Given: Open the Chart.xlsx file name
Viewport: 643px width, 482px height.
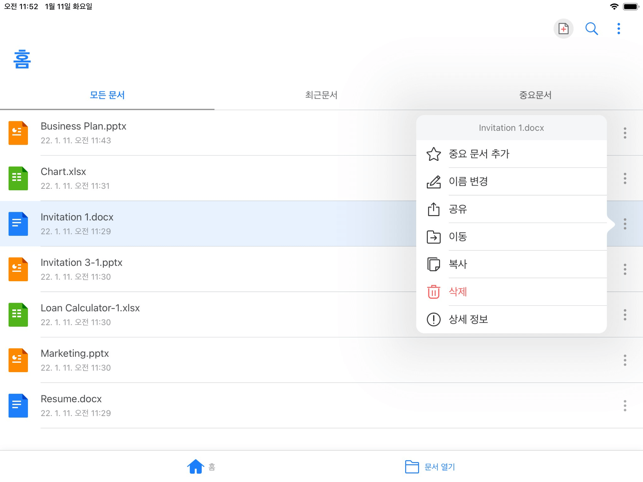Looking at the screenshot, I should (63, 171).
